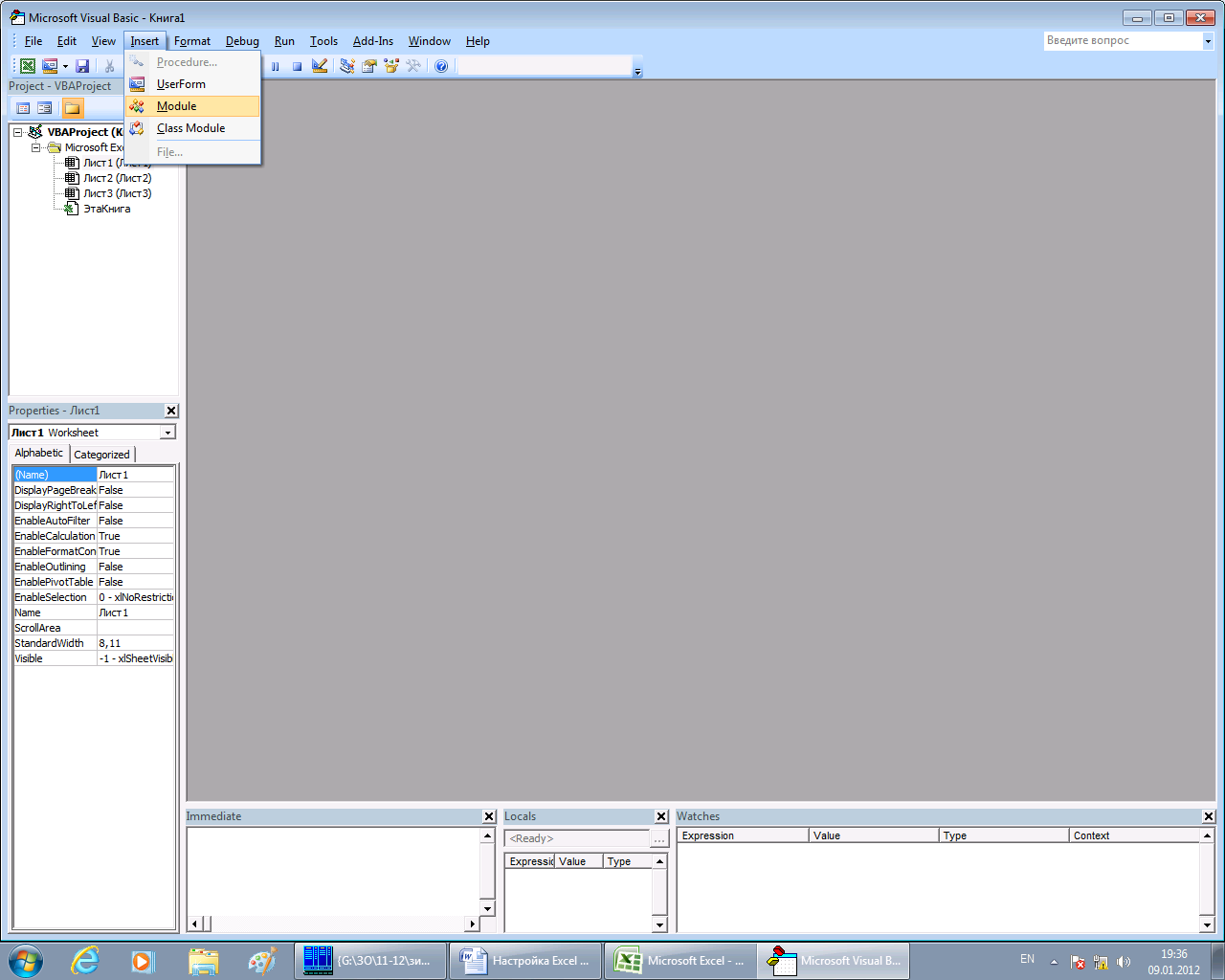Select Лист2 (Лист2) in project tree

point(117,178)
